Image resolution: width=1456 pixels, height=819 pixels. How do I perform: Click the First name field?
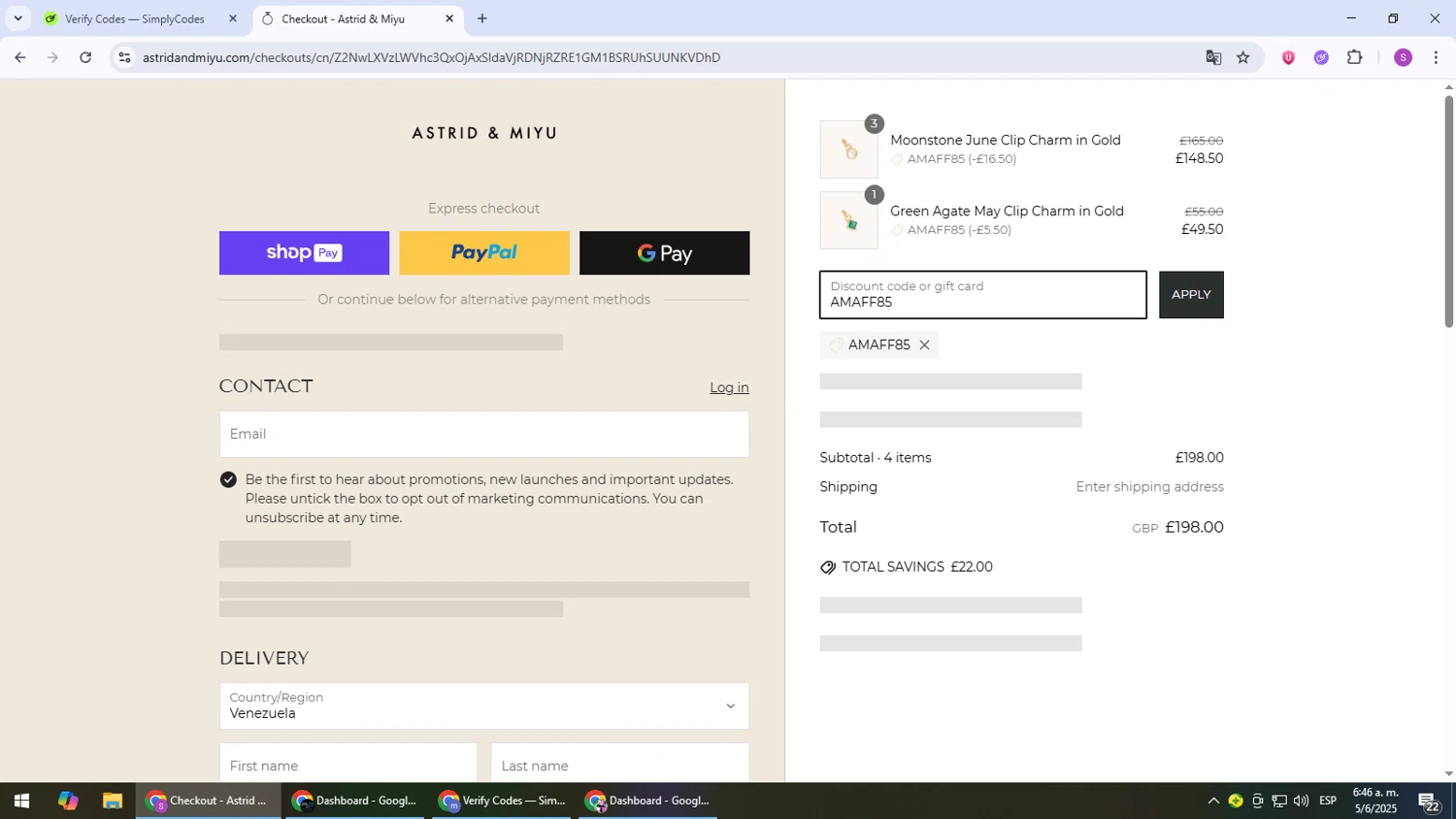348,766
